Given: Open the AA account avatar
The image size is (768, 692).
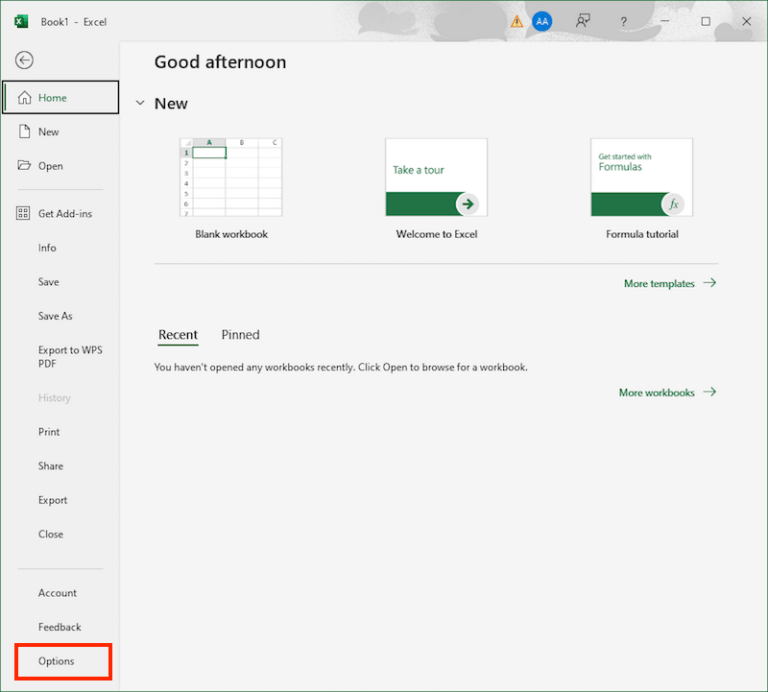Looking at the screenshot, I should click(542, 22).
